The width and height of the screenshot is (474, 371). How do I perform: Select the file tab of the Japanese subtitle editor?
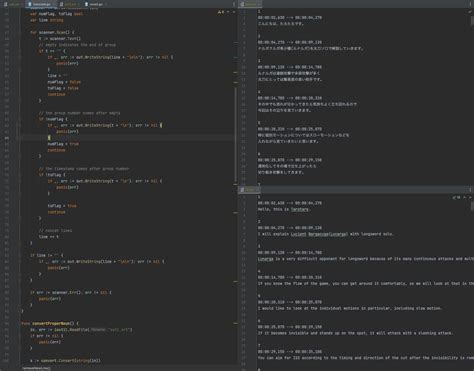pyautogui.click(x=250, y=4)
